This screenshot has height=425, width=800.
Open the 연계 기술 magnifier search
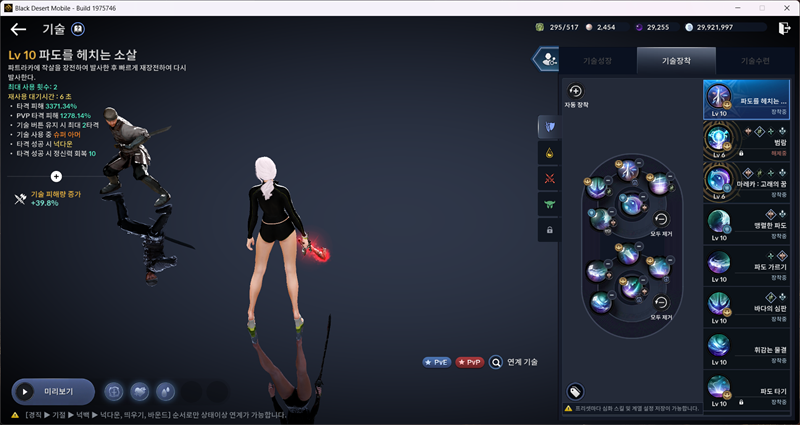[496, 362]
